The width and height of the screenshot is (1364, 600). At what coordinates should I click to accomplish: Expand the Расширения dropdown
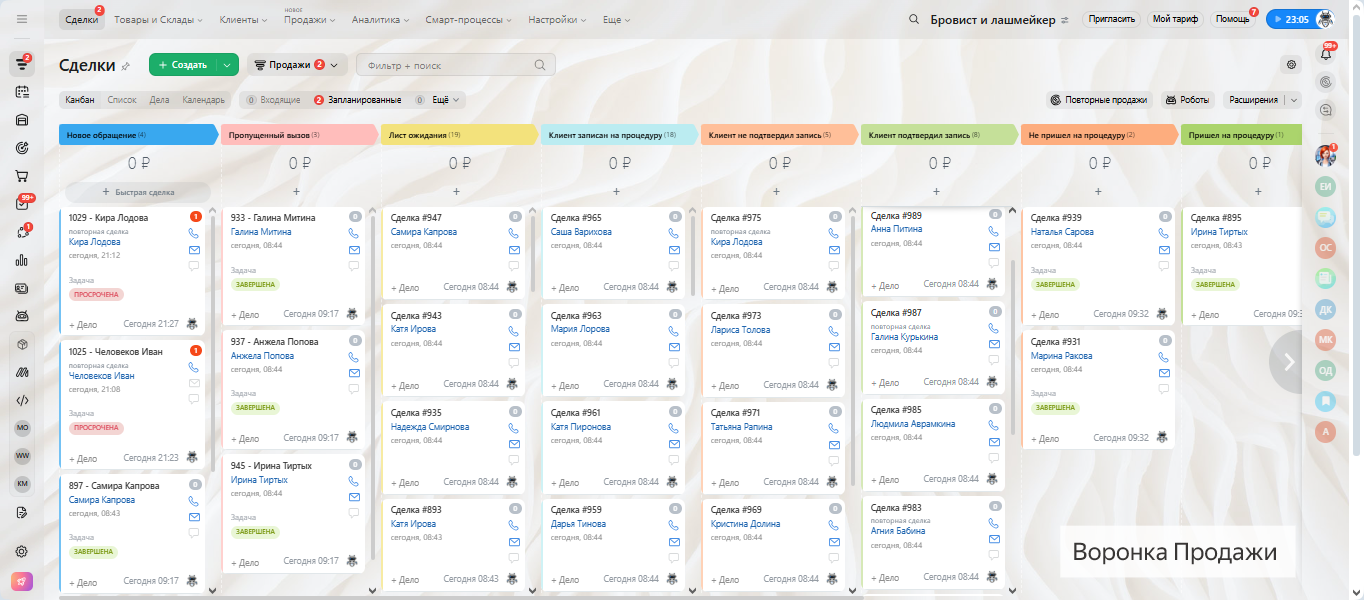pyautogui.click(x=1261, y=100)
